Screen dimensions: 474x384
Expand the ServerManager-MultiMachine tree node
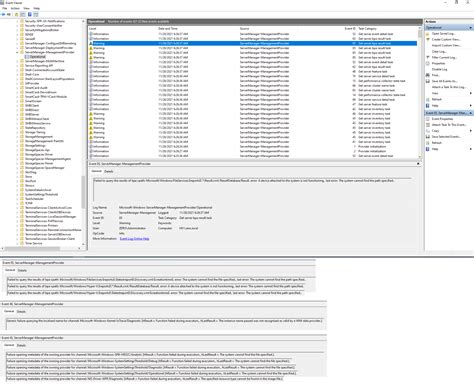(x=17, y=61)
